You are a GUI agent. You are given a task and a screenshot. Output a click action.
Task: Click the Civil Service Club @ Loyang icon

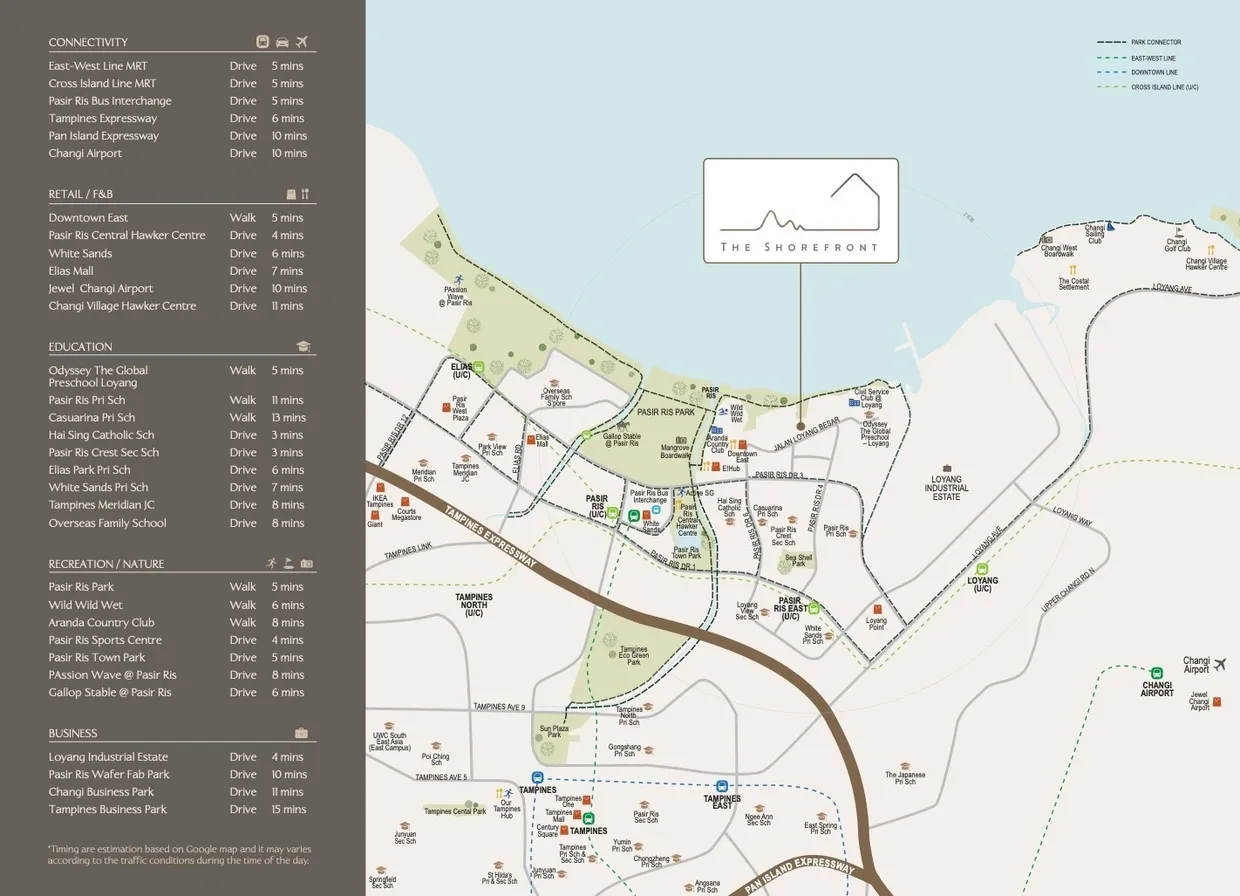pos(853,402)
